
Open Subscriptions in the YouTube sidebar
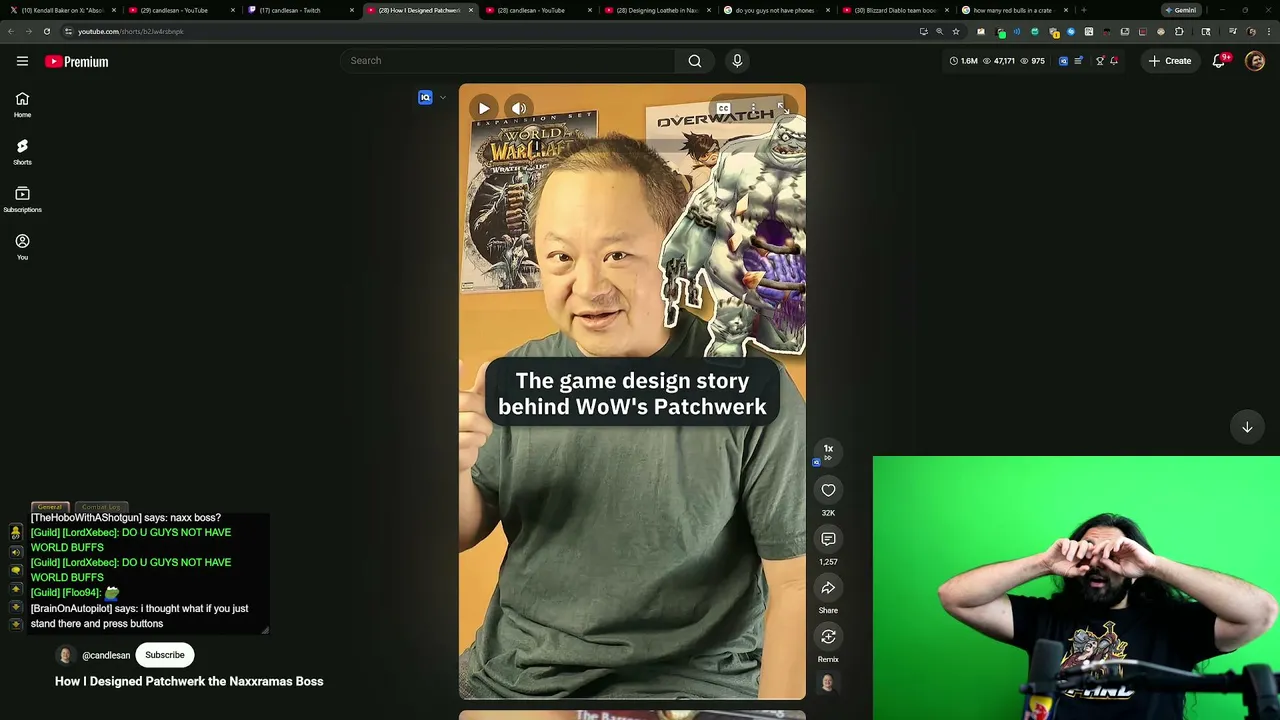22,200
